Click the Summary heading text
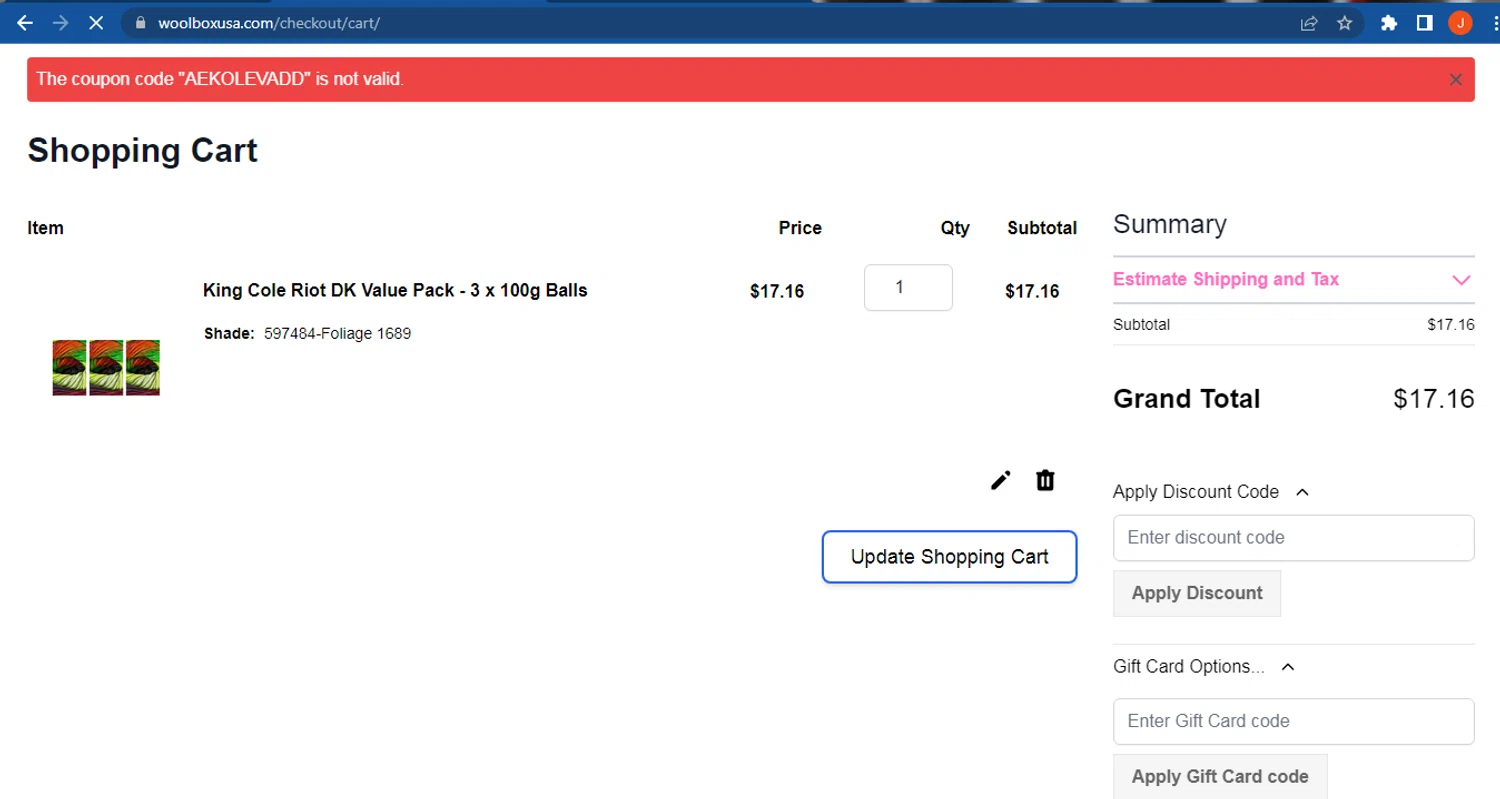Screen dimensions: 1500x799 pos(1170,224)
